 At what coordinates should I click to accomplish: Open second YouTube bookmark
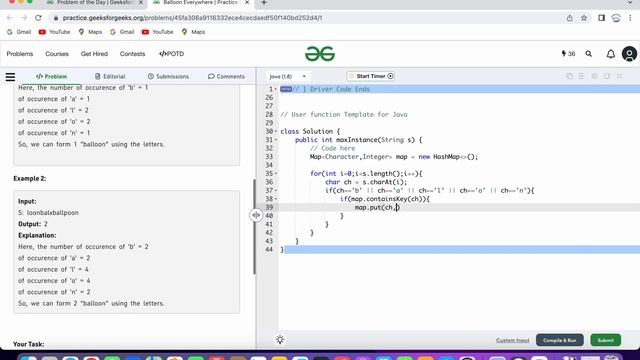[158, 32]
